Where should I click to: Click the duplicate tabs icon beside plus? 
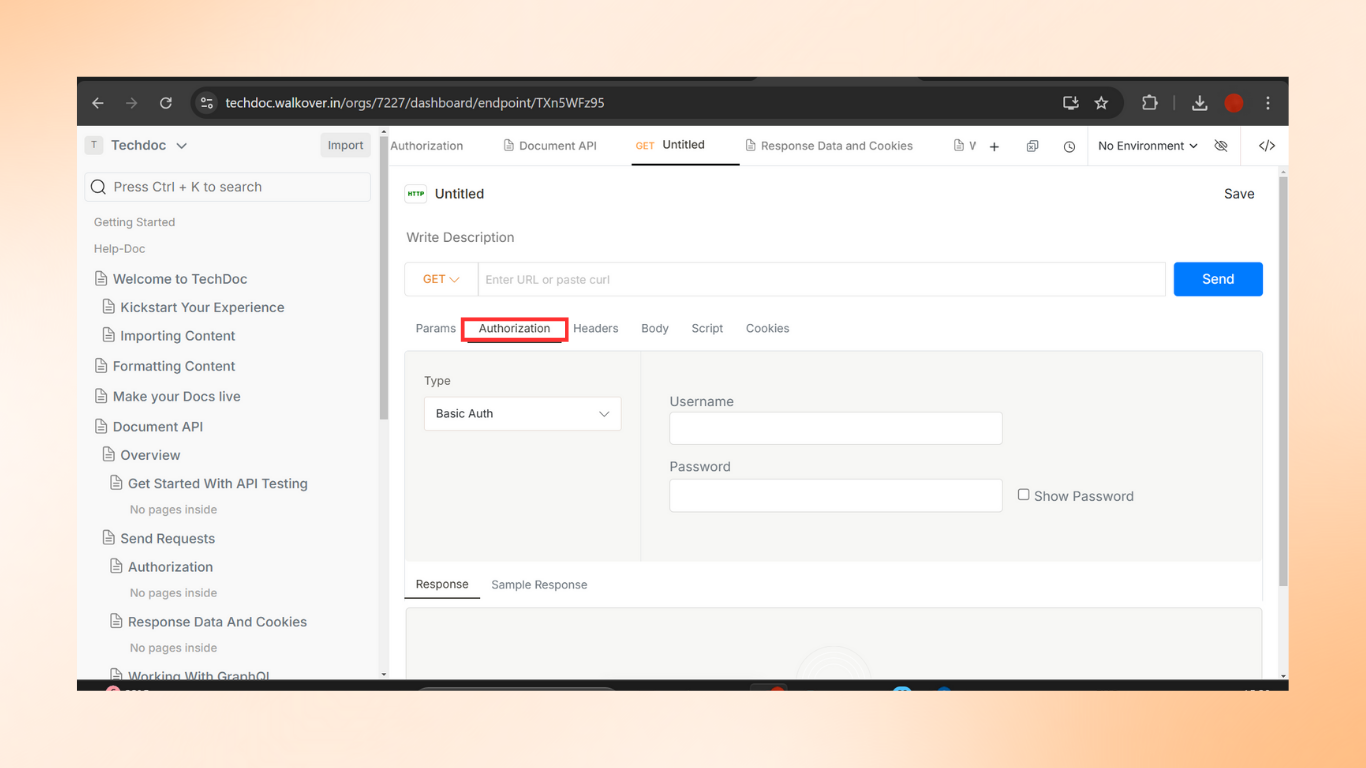point(1032,146)
